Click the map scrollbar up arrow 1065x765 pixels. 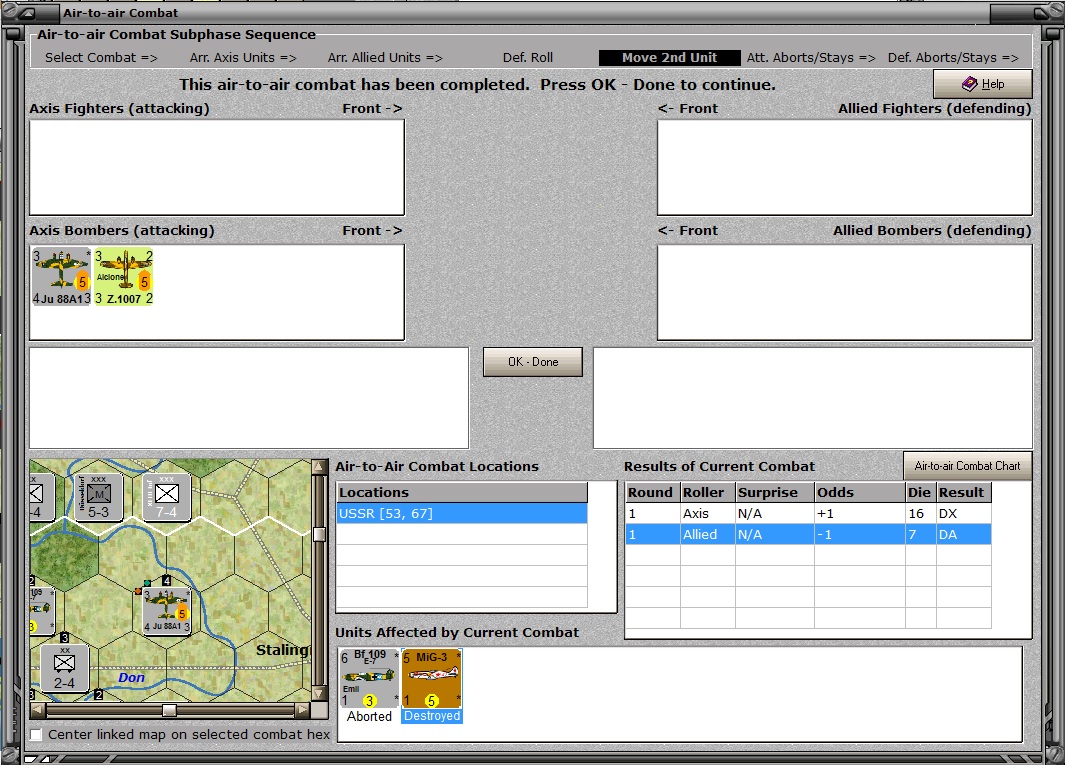(x=319, y=466)
